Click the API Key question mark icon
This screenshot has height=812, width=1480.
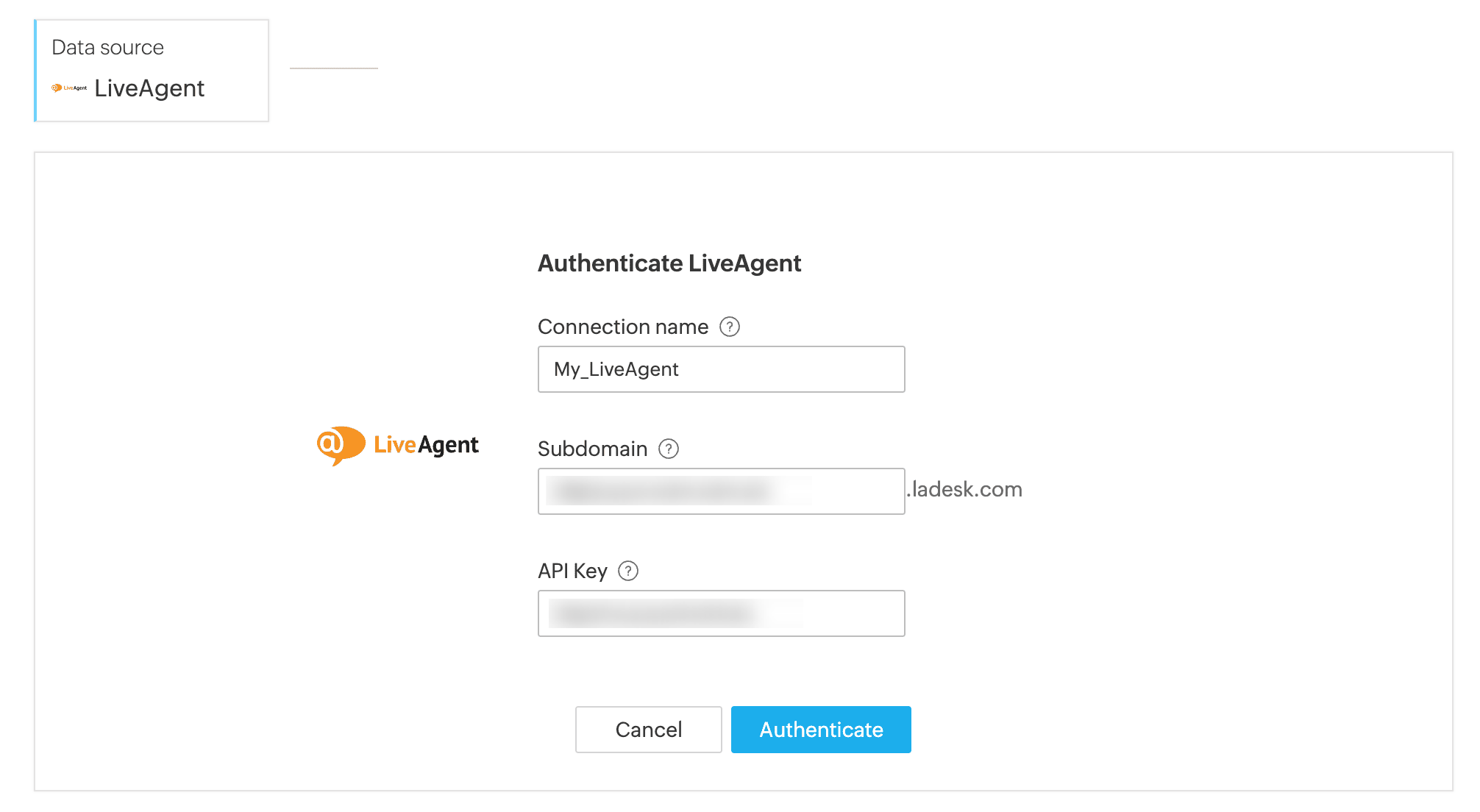coord(627,571)
